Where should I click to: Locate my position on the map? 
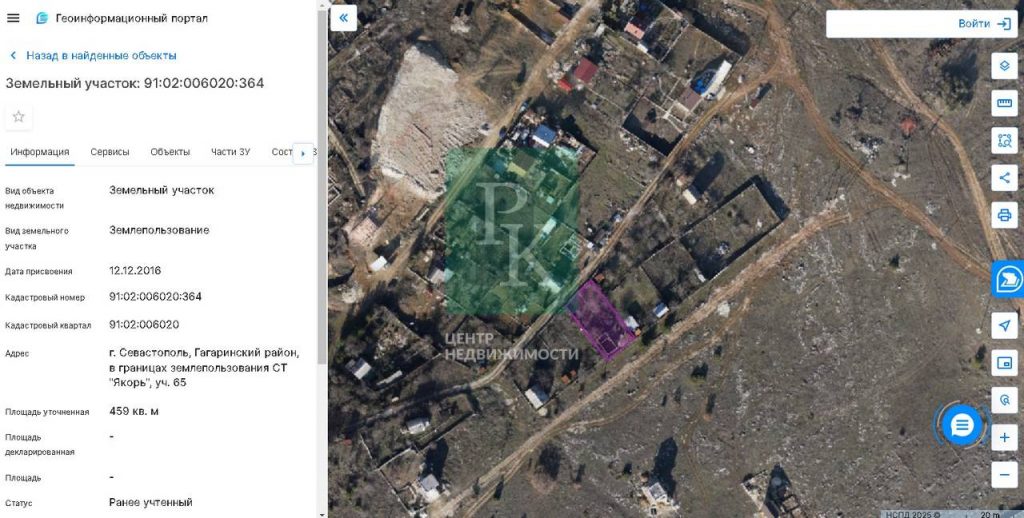point(1004,325)
